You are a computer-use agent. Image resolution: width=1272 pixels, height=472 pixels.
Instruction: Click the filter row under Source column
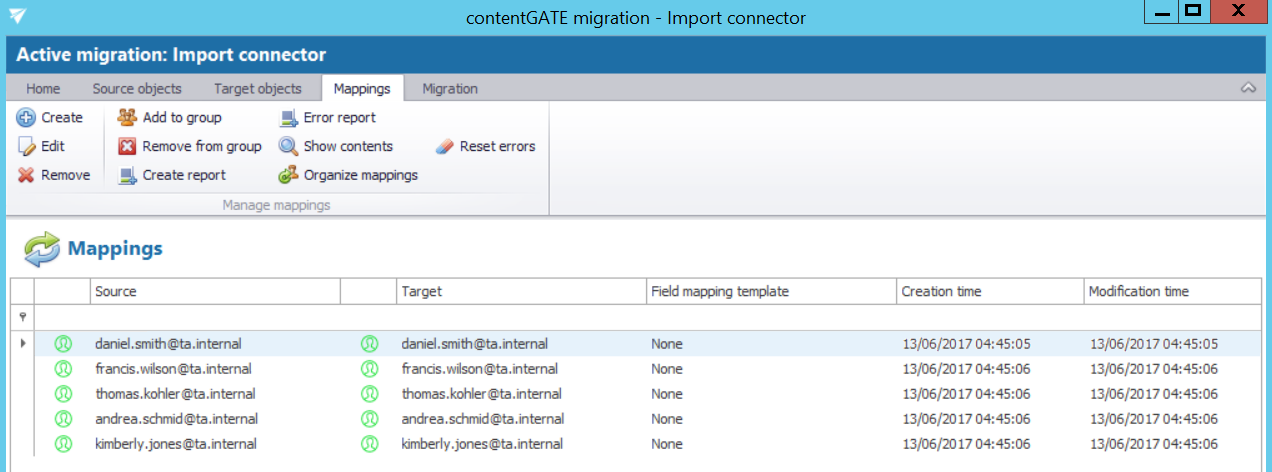tap(214, 317)
